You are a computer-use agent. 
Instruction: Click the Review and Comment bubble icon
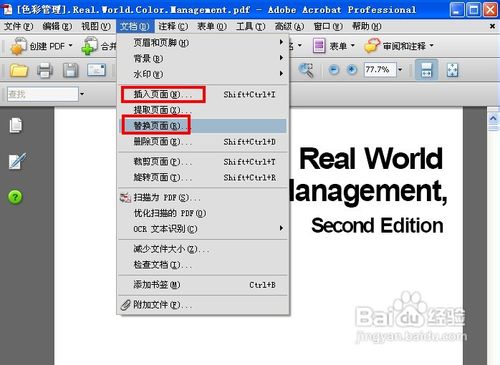pyautogui.click(x=372, y=45)
